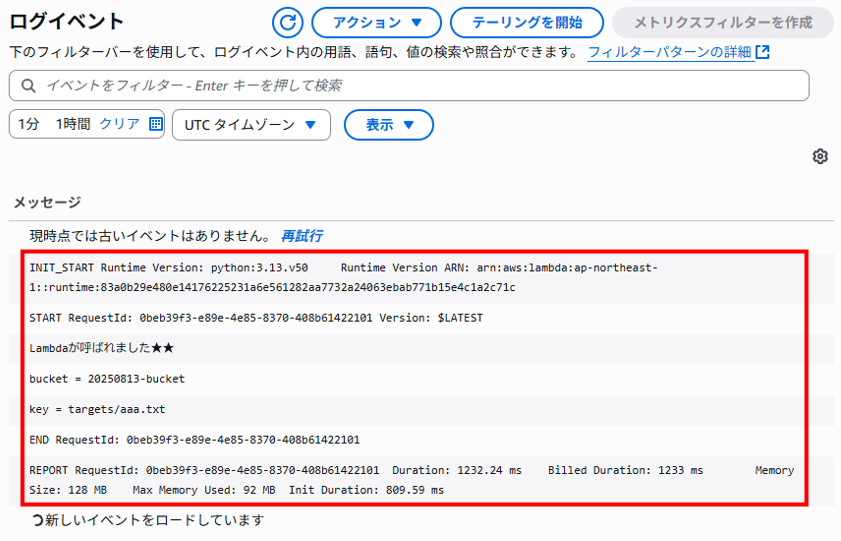The image size is (841, 541).
Task: Open the 表示 dropdown
Action: [389, 125]
